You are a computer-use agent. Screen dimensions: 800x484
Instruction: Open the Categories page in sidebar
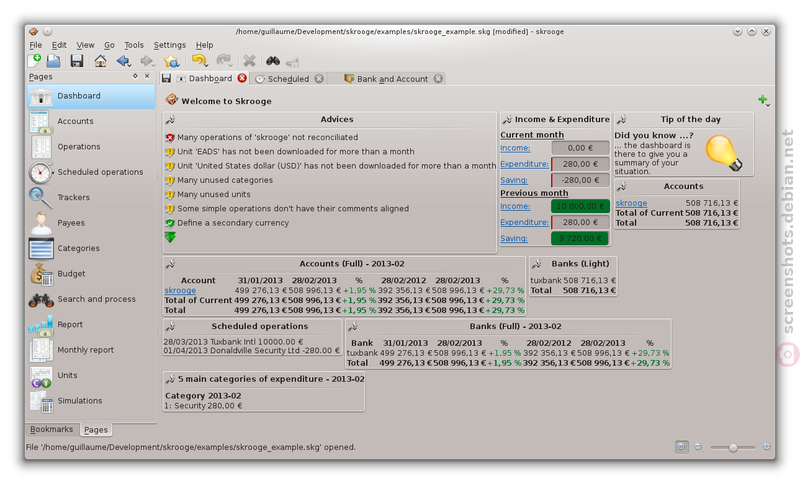91,248
